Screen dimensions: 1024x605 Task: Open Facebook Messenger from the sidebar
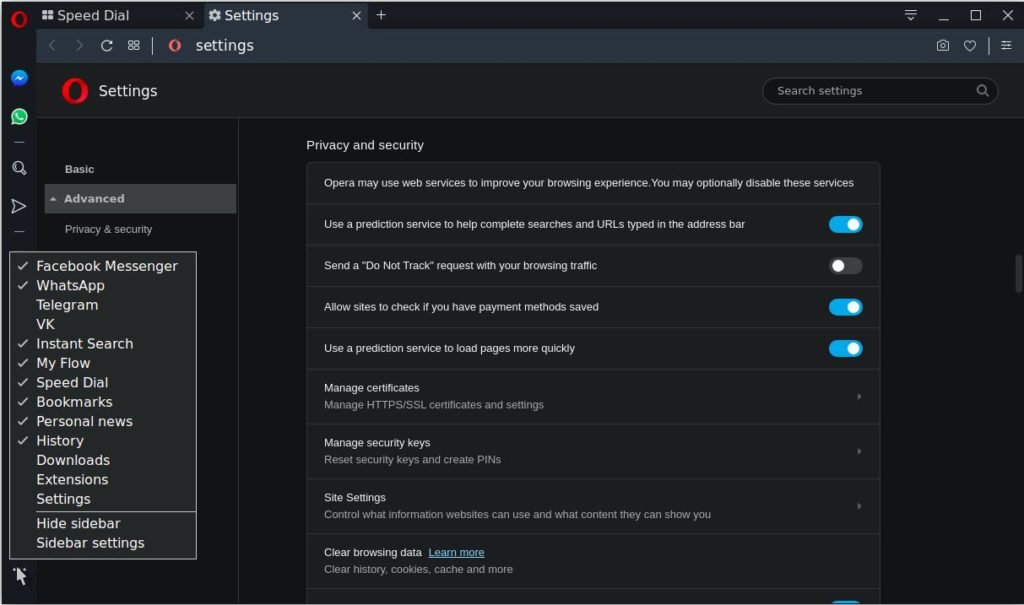click(x=19, y=78)
